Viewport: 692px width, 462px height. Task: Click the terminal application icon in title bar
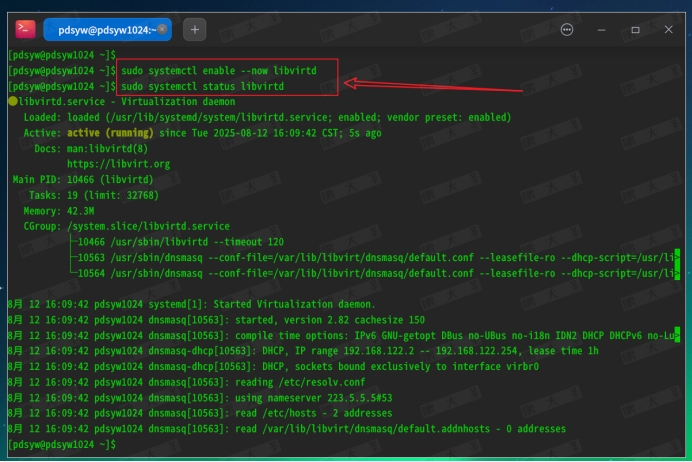coord(26,30)
